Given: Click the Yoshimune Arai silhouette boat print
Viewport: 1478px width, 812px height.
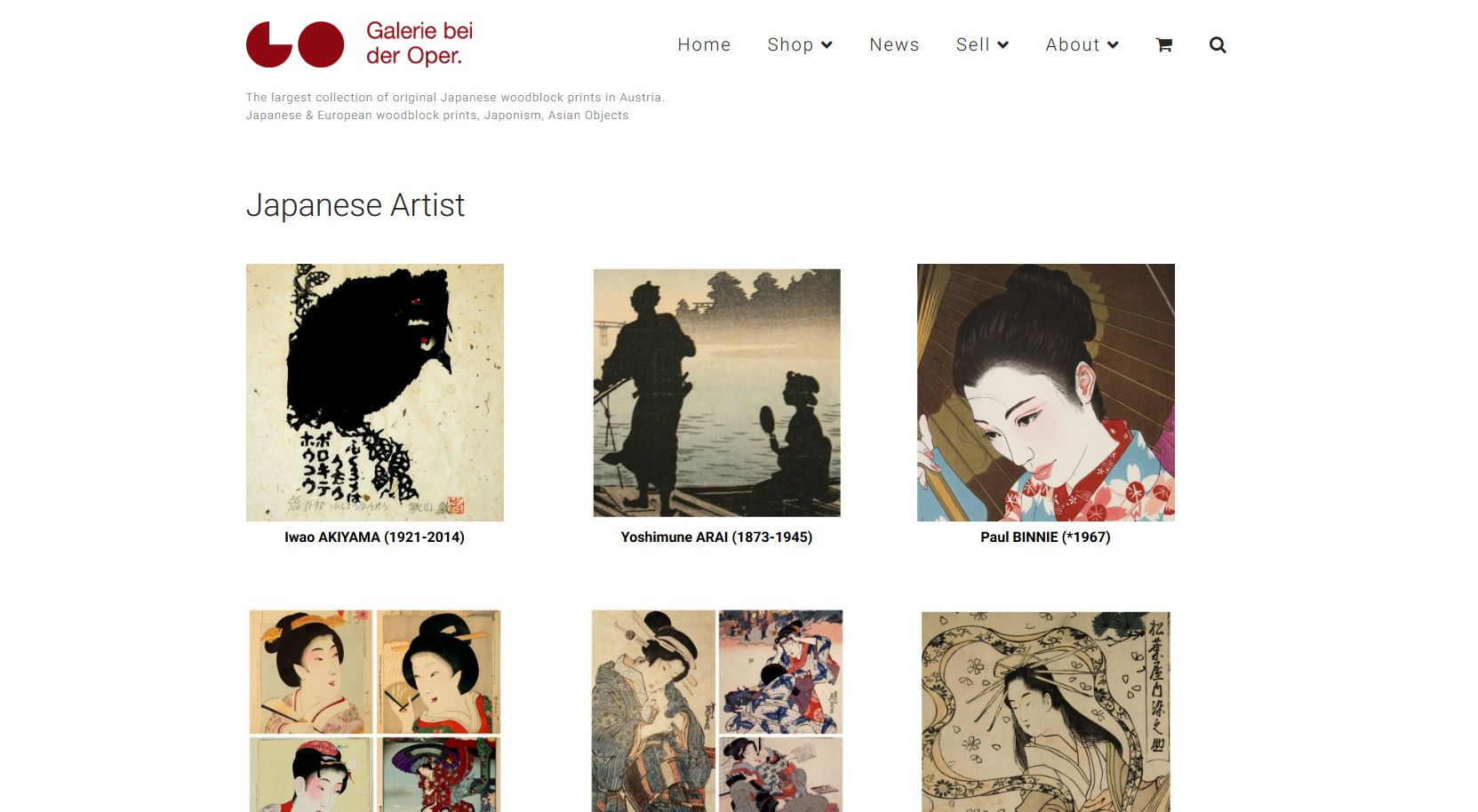Looking at the screenshot, I should [x=716, y=392].
